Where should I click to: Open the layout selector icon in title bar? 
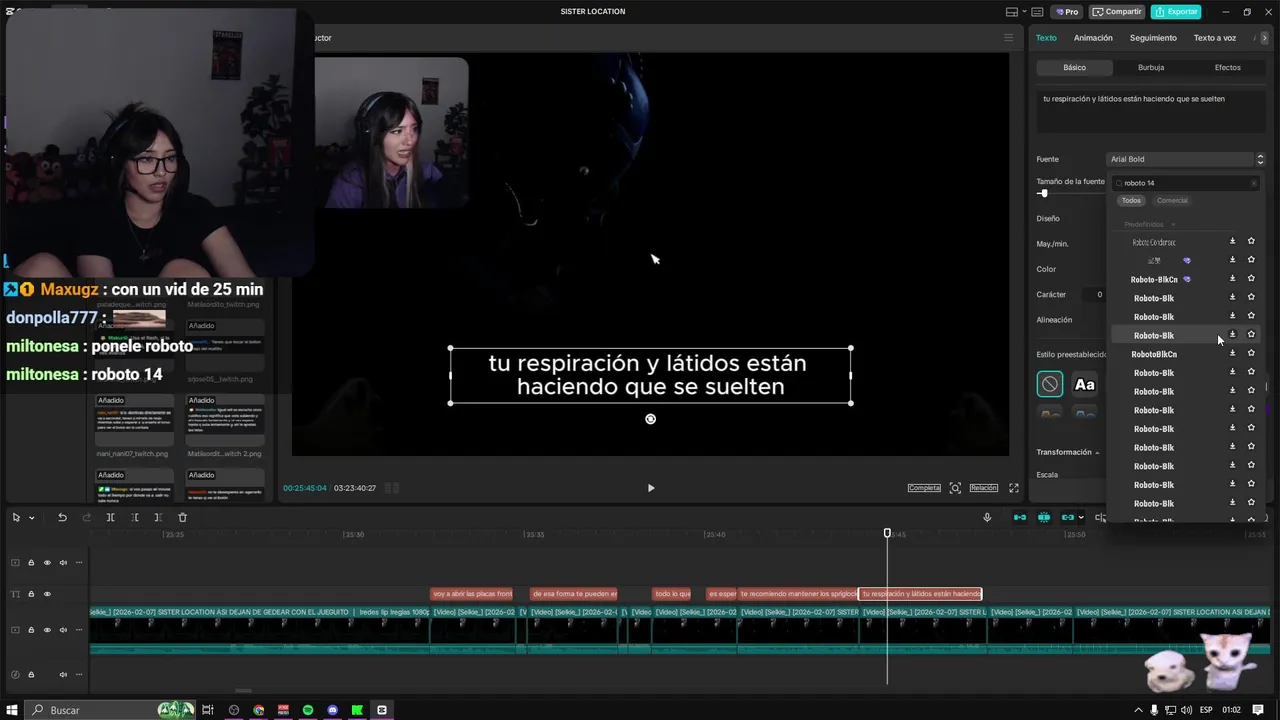pyautogui.click(x=1012, y=12)
